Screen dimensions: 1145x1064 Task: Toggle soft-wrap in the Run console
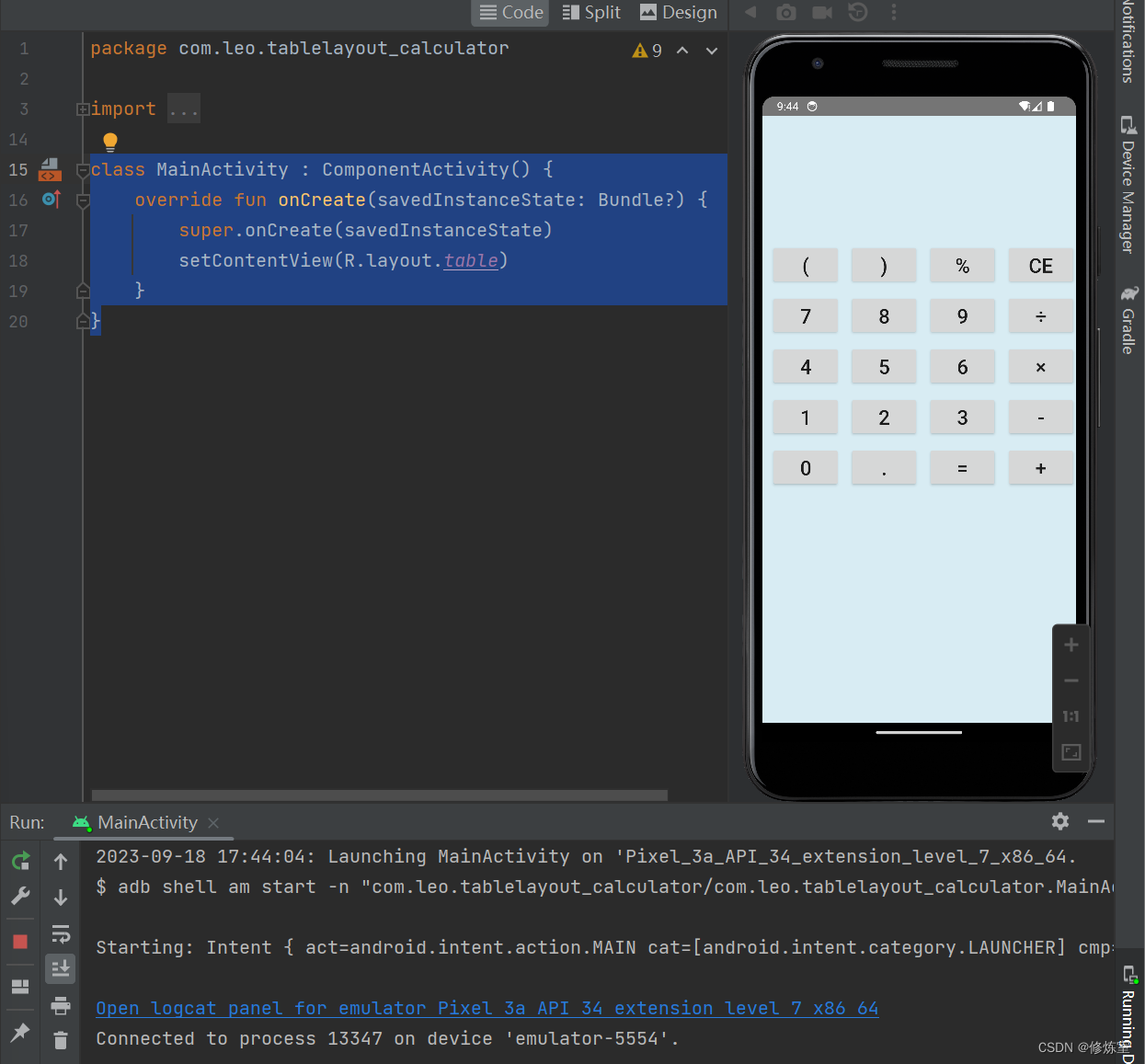pos(61,933)
